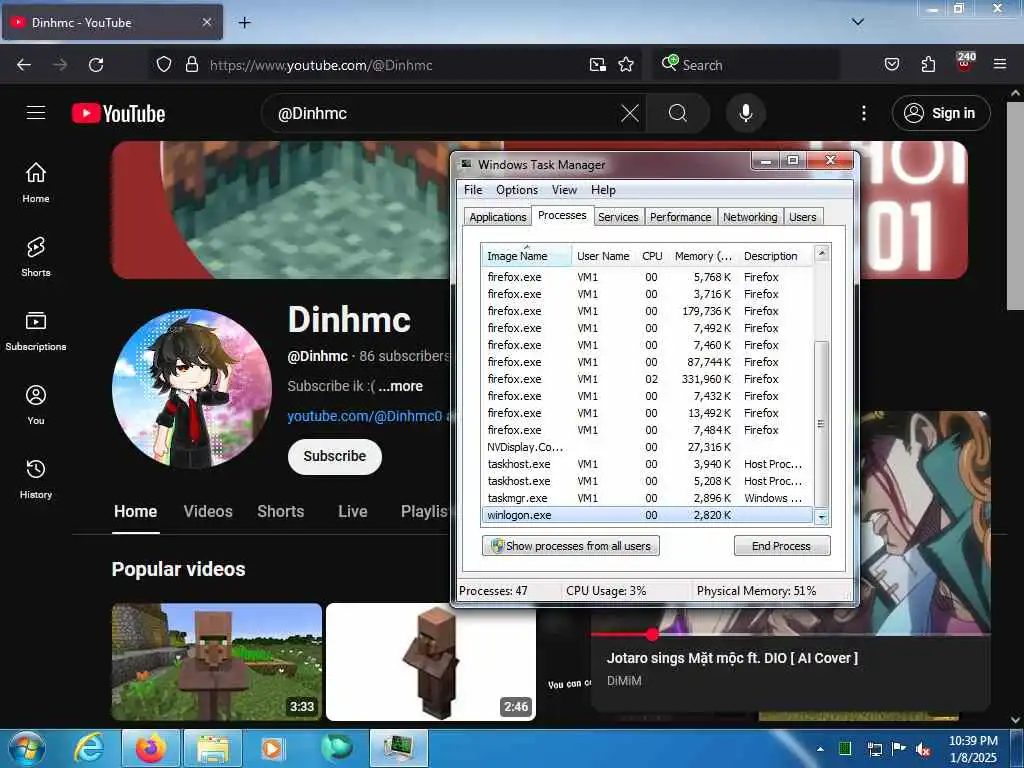The width and height of the screenshot is (1024, 768).
Task: Open the Firefox extensions puzzle icon
Action: pos(928,65)
